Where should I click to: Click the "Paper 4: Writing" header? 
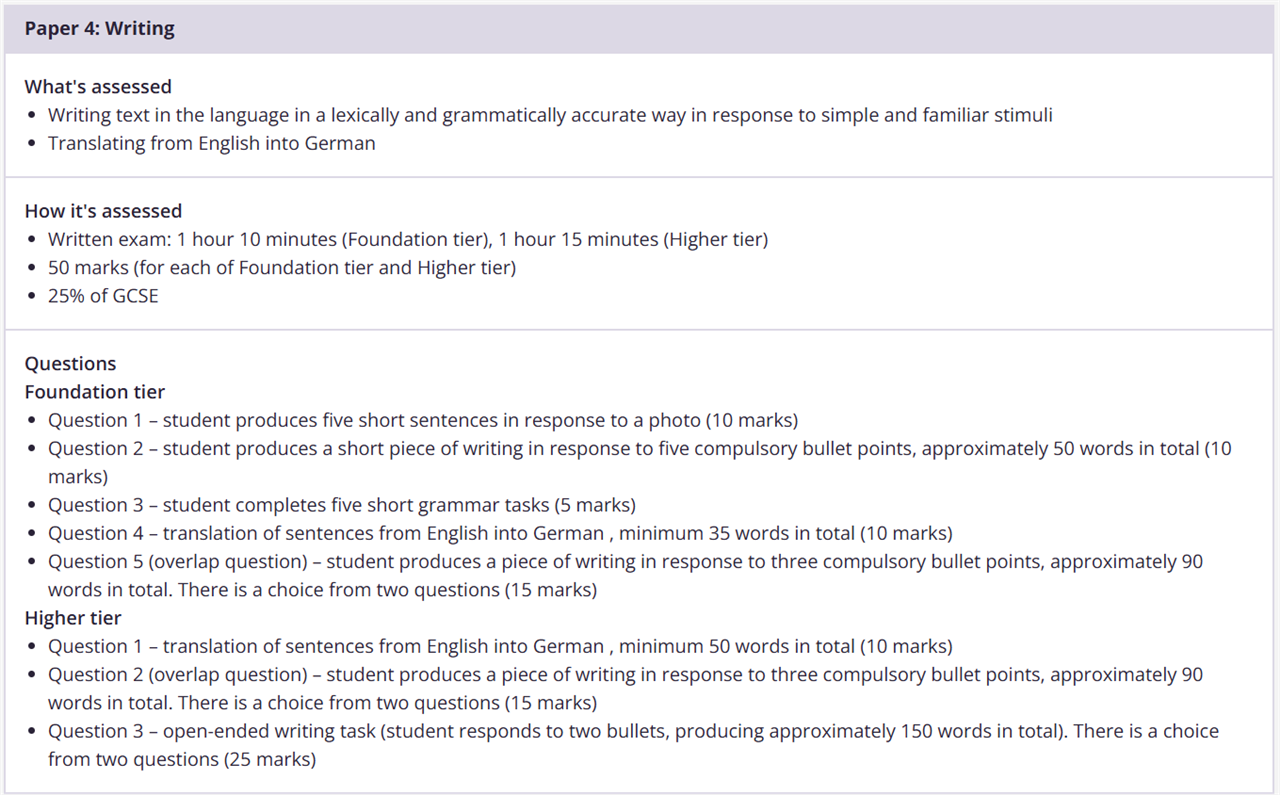(x=100, y=29)
